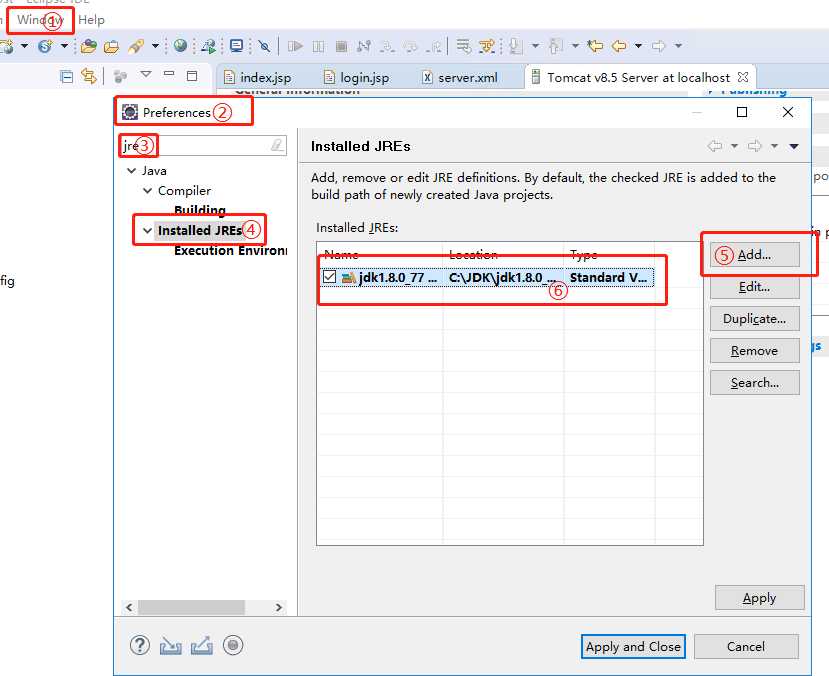The image size is (829, 676).
Task: Open the Help menu
Action: pos(91,20)
